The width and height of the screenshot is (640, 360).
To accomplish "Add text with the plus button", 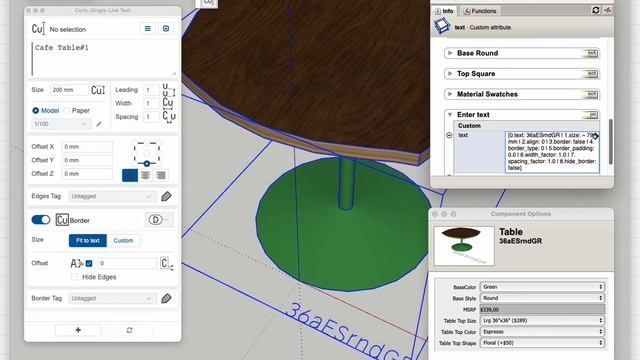I will 78,330.
